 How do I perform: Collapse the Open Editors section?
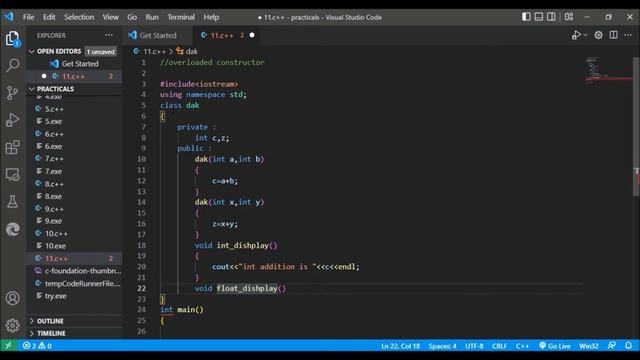tap(74, 51)
